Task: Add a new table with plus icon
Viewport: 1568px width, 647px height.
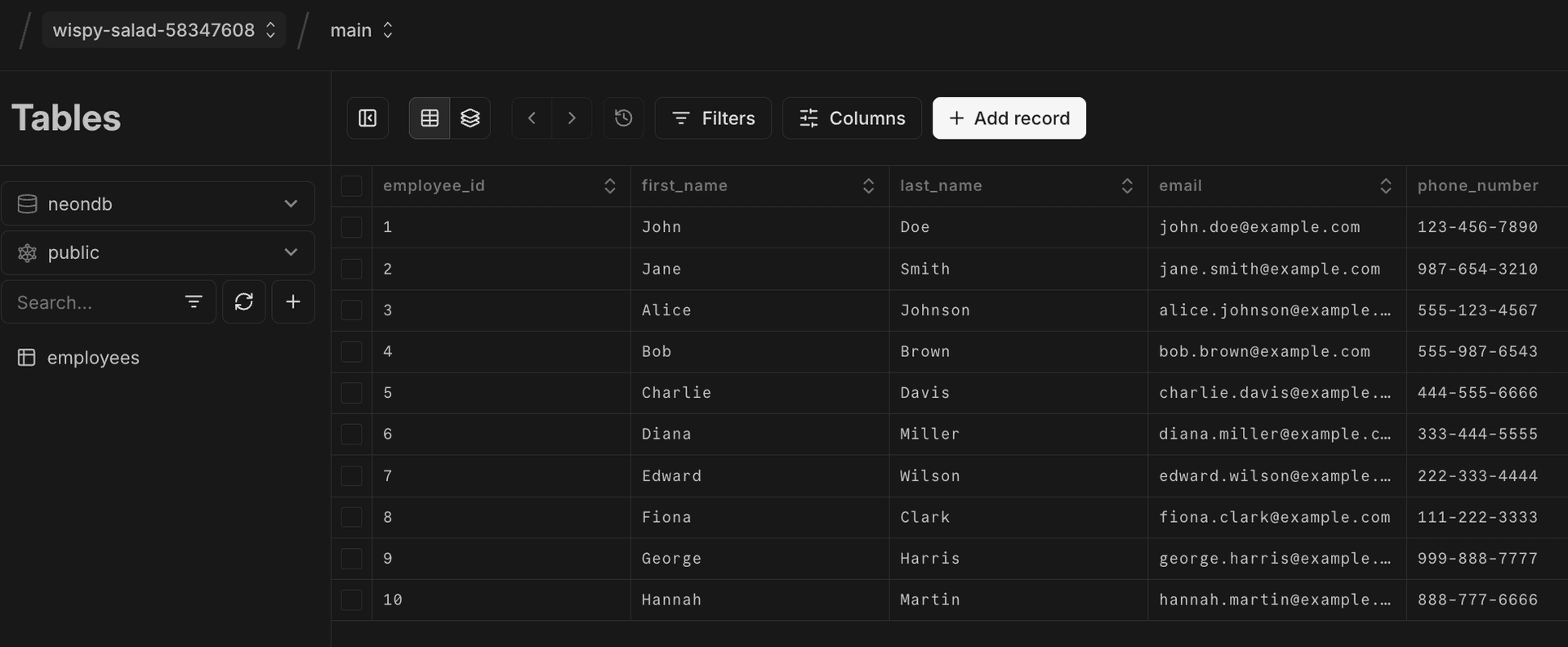Action: (293, 302)
